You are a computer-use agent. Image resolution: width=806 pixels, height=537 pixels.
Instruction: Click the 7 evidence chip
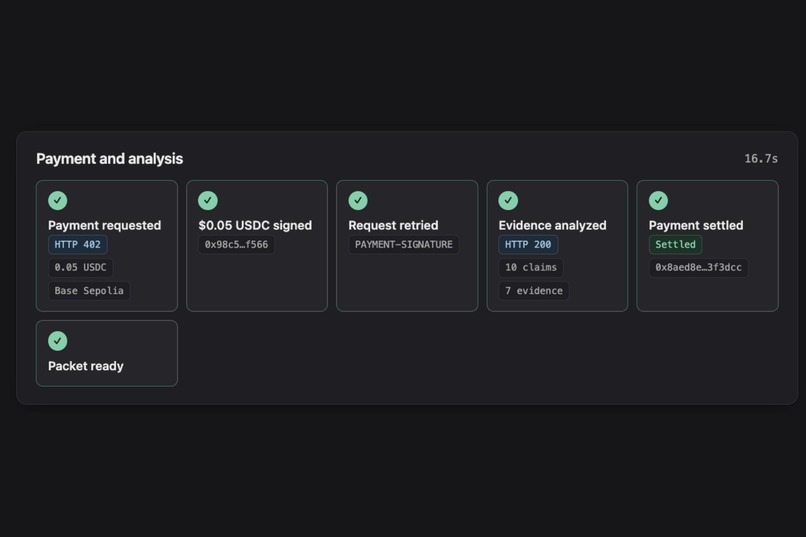point(534,291)
